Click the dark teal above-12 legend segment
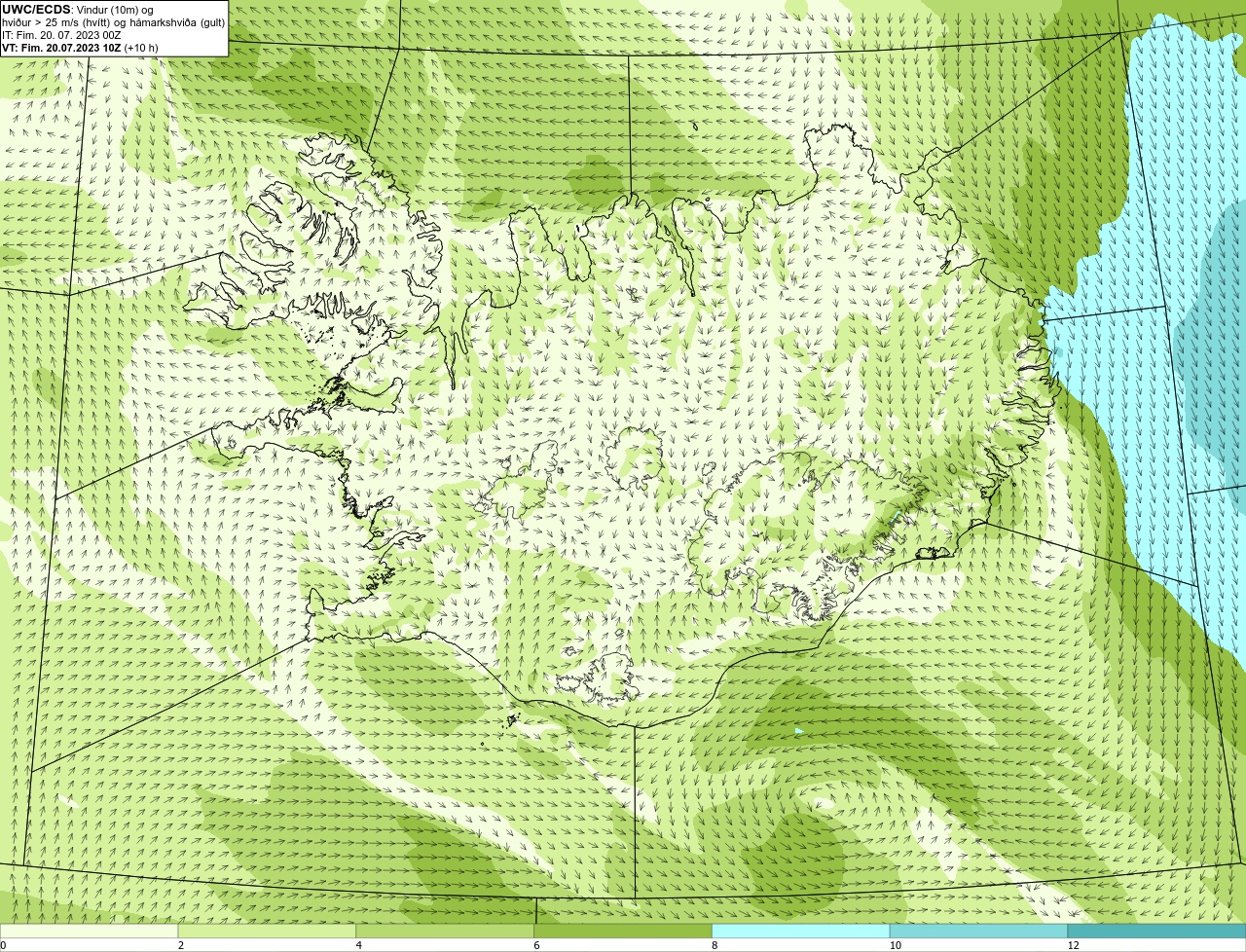 (1157, 931)
